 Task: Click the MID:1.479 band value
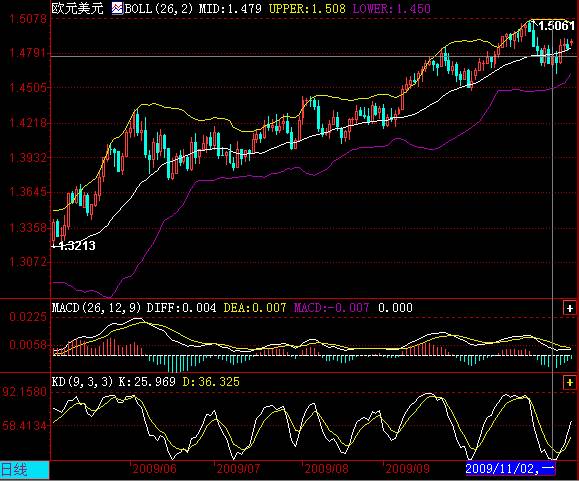(230, 8)
